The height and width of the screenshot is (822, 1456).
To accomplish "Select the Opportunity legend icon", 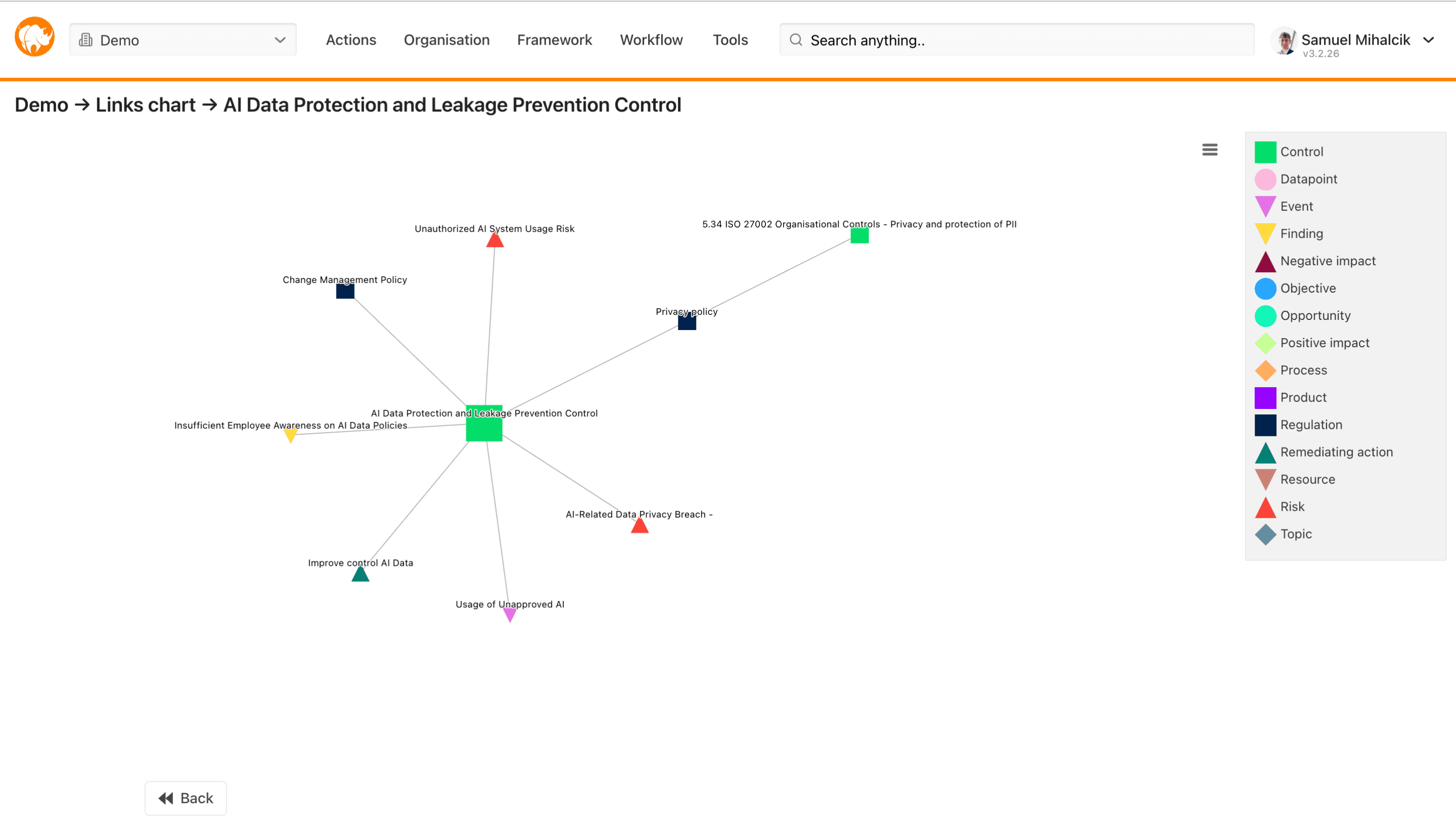I will point(1266,315).
